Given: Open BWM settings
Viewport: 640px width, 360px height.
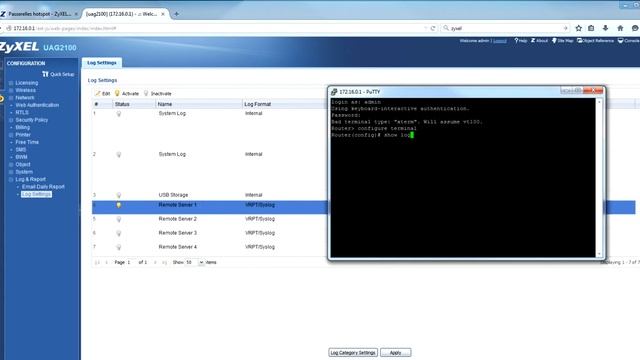Looking at the screenshot, I should [x=21, y=157].
